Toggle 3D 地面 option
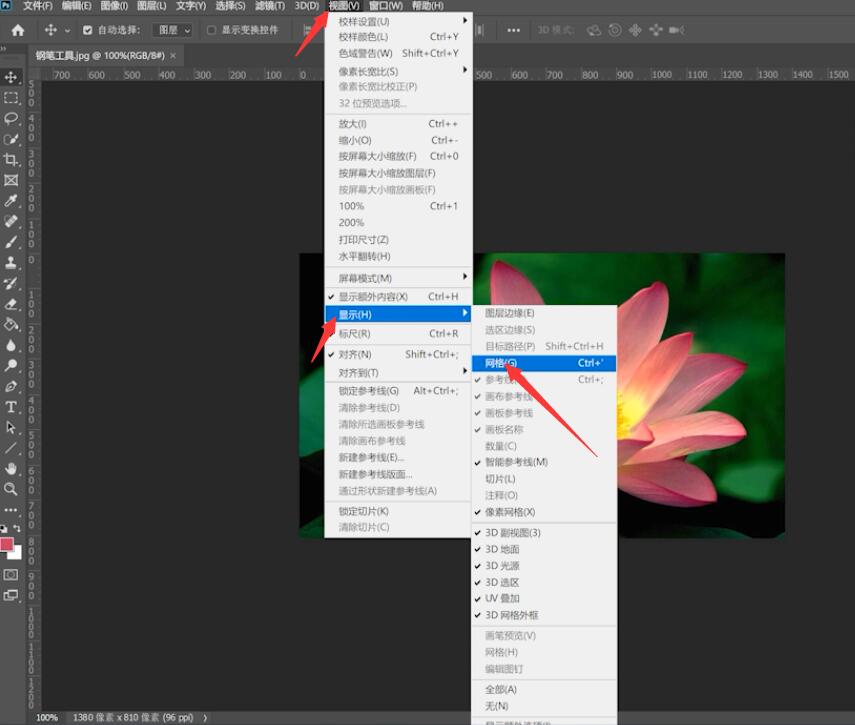 [544, 549]
